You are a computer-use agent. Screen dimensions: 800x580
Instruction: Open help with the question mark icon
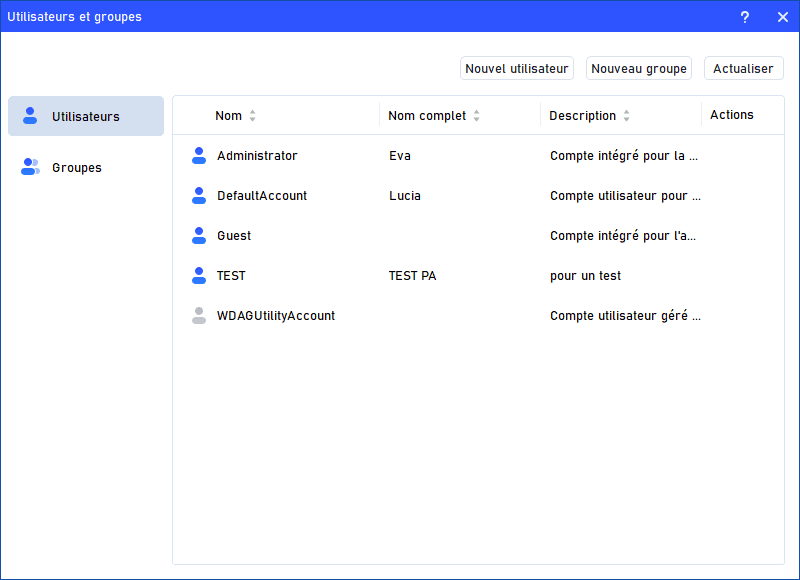tap(744, 17)
